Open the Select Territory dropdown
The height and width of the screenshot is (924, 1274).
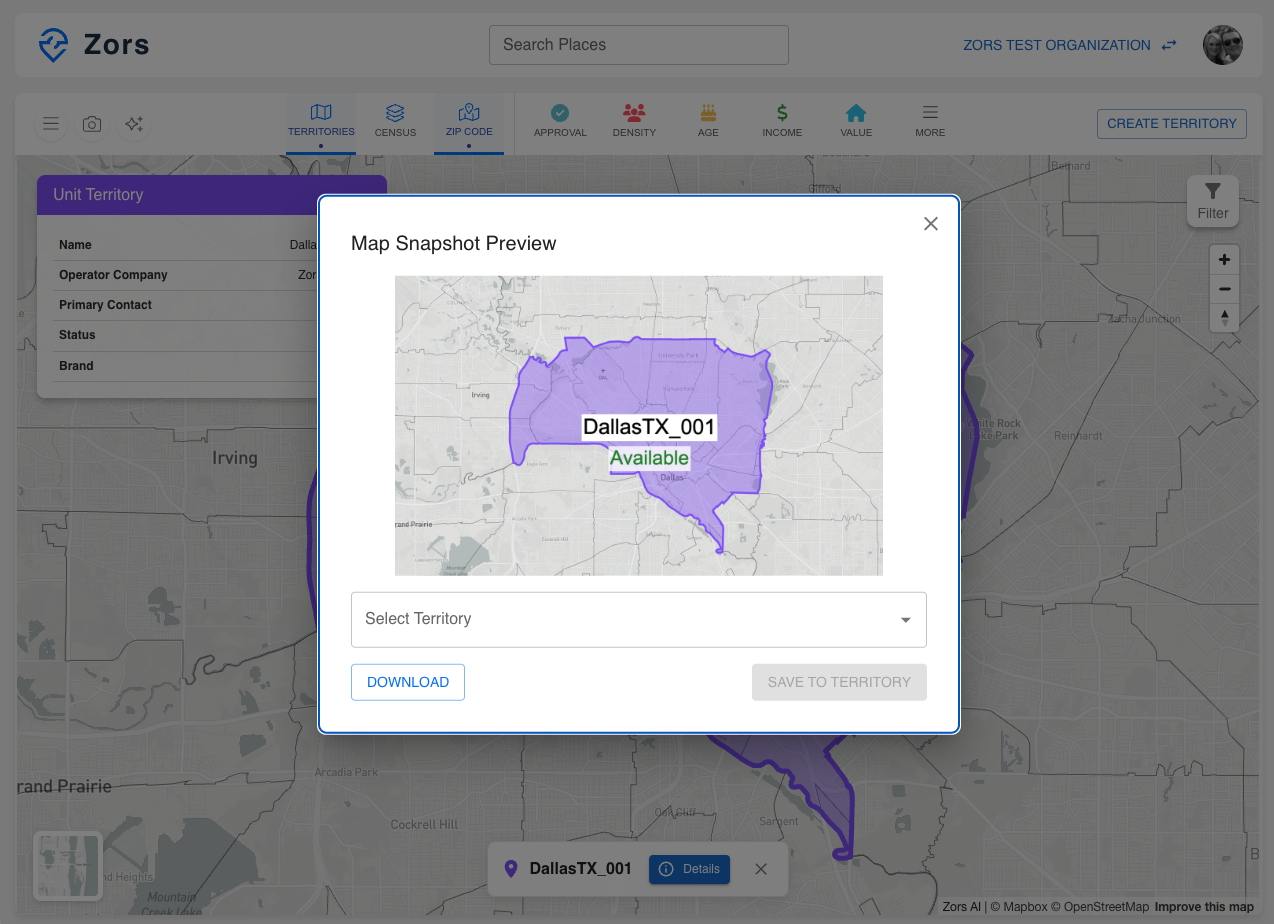point(638,620)
